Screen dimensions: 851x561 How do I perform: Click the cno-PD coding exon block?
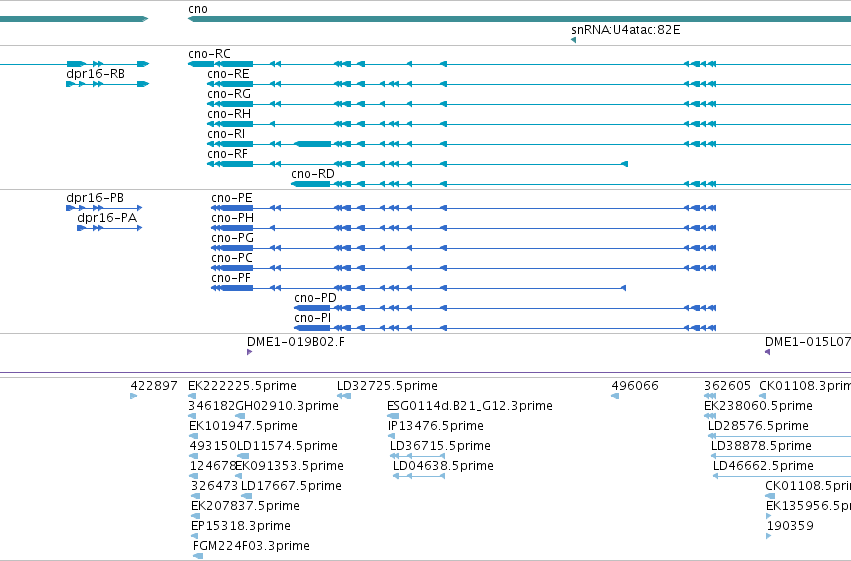click(x=312, y=309)
